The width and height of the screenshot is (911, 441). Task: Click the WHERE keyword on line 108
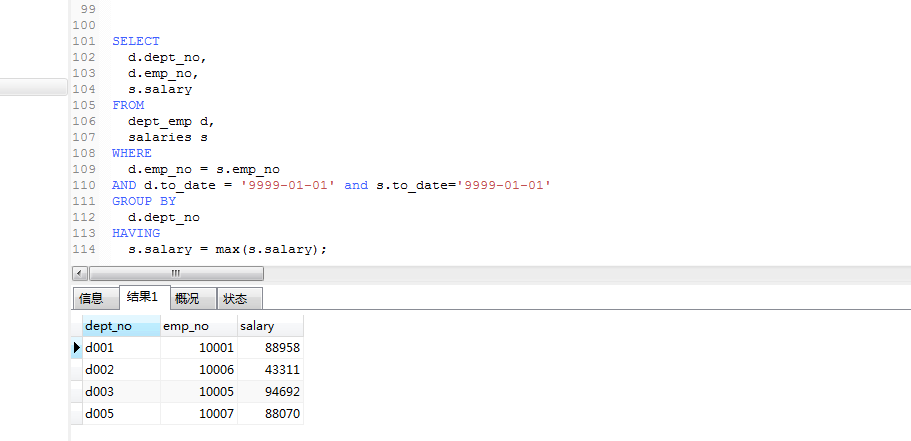(x=132, y=153)
